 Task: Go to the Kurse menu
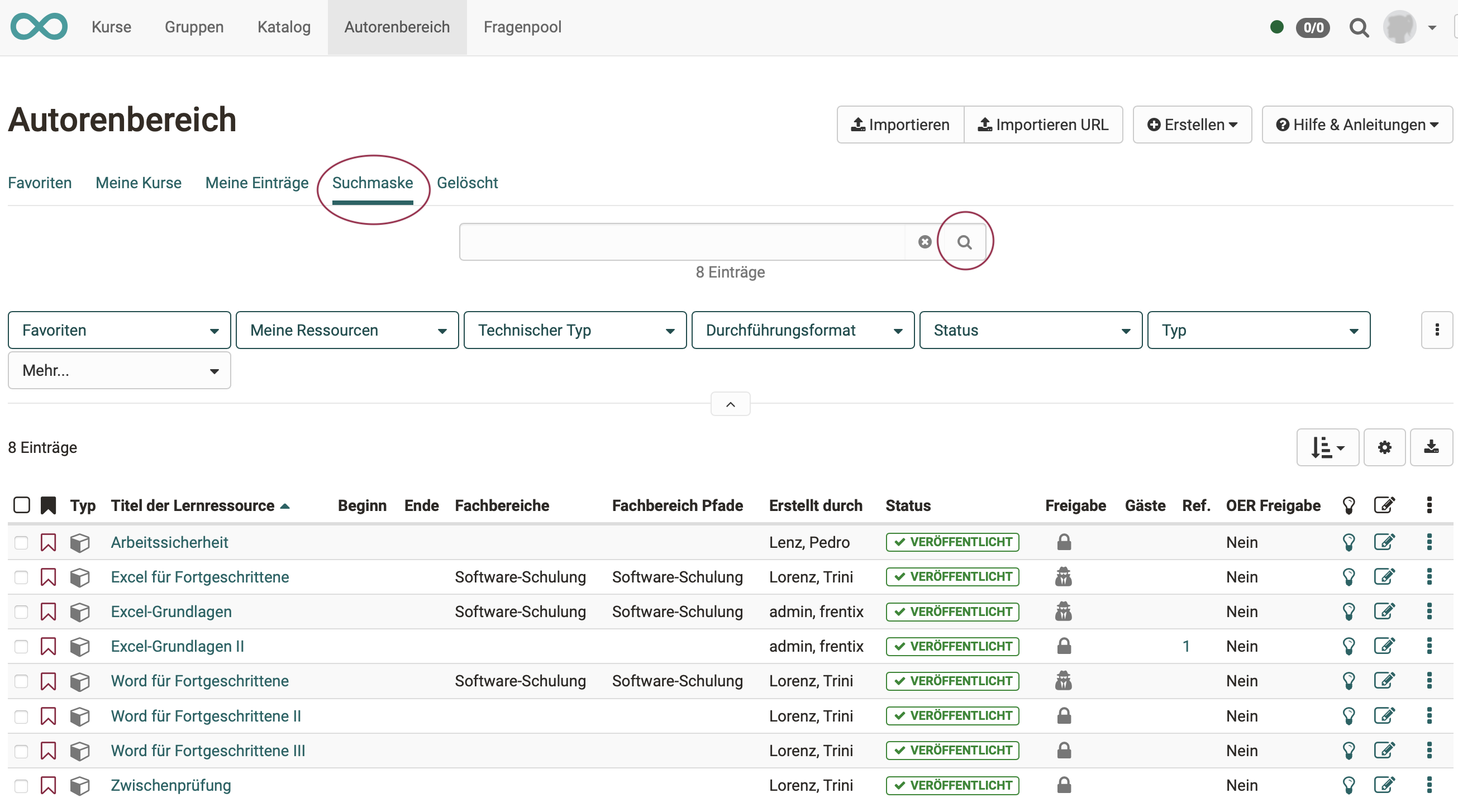[112, 27]
